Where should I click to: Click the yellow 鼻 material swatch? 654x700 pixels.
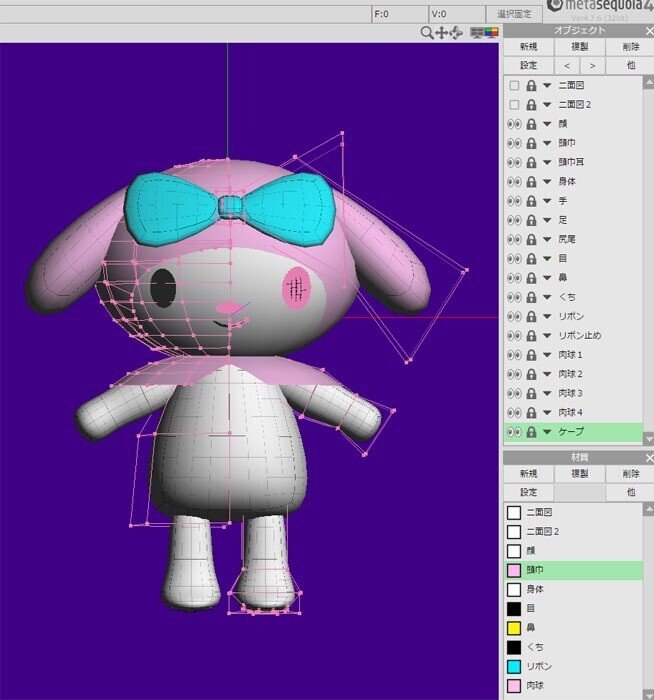point(514,628)
